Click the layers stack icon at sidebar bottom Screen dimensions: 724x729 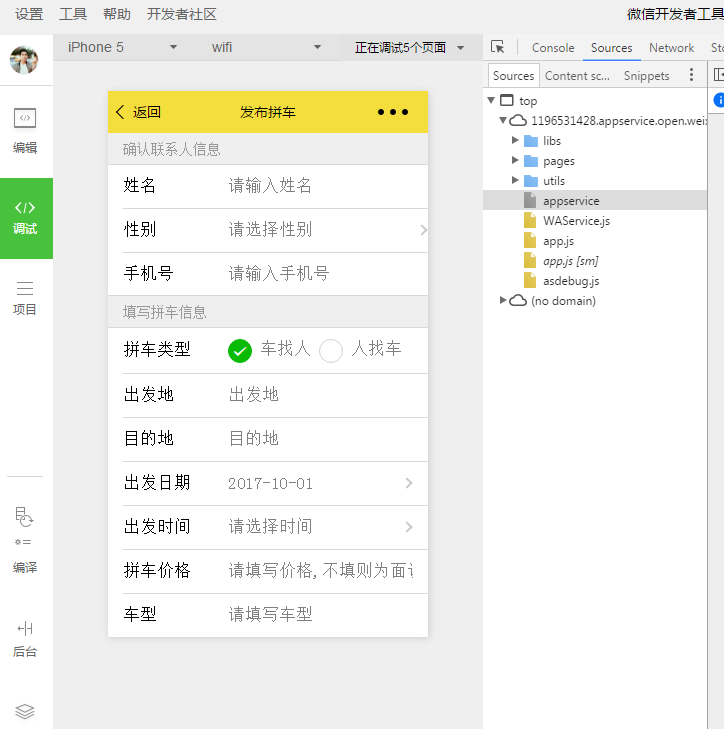[x=25, y=711]
